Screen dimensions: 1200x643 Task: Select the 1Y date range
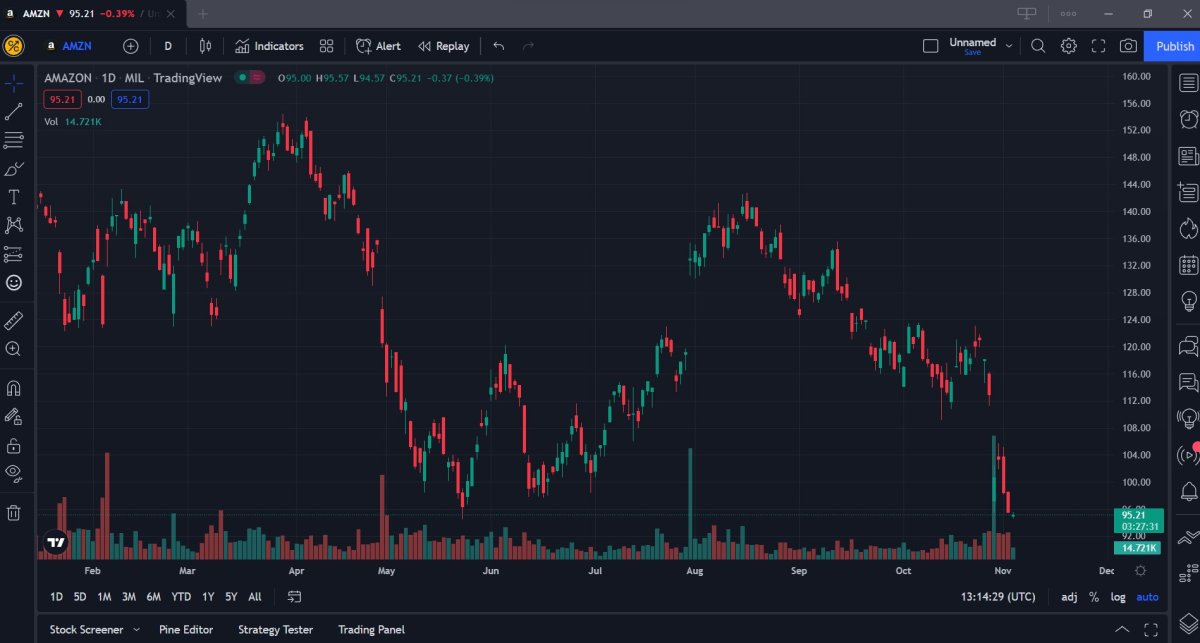point(208,597)
